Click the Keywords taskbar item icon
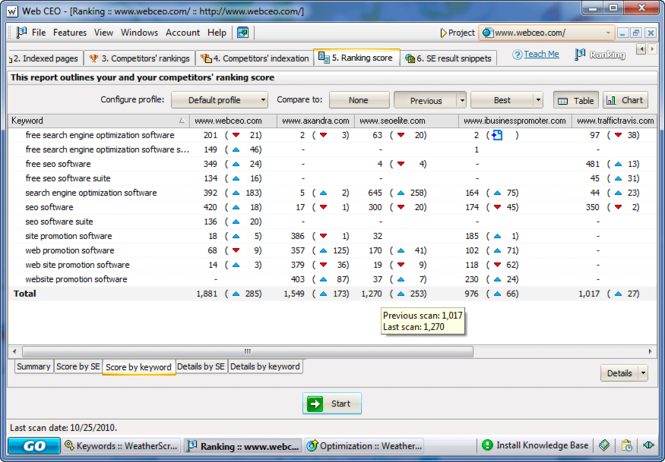Viewport: 665px width, 462px height. [70, 445]
